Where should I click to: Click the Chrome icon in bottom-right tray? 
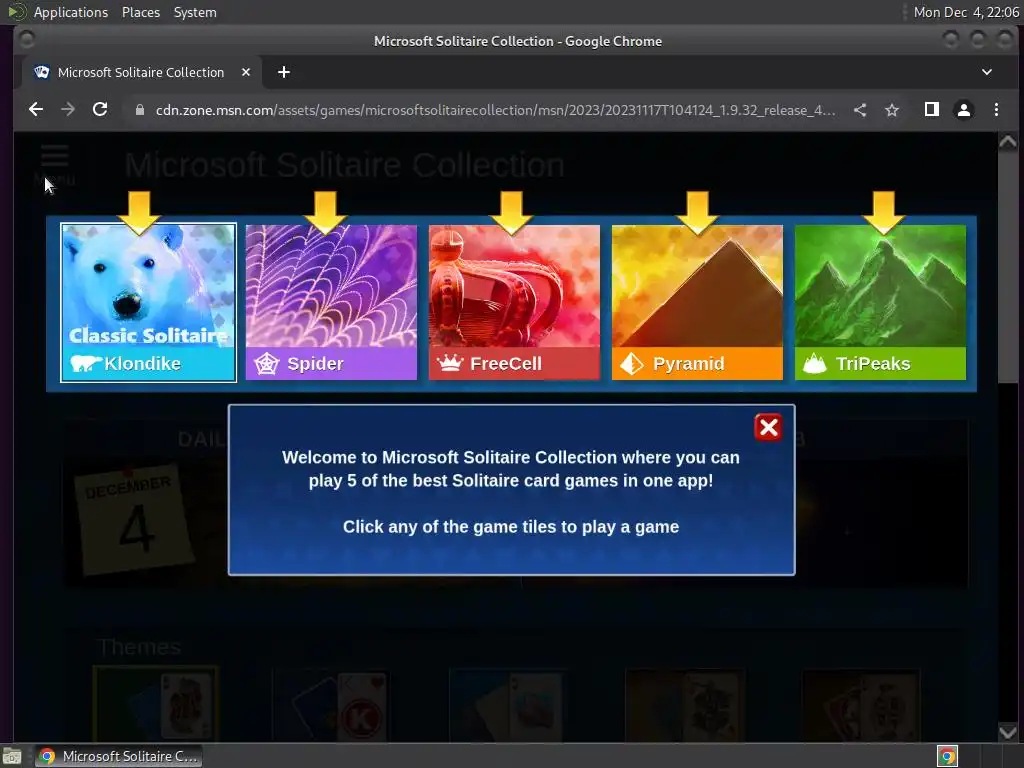[947, 756]
